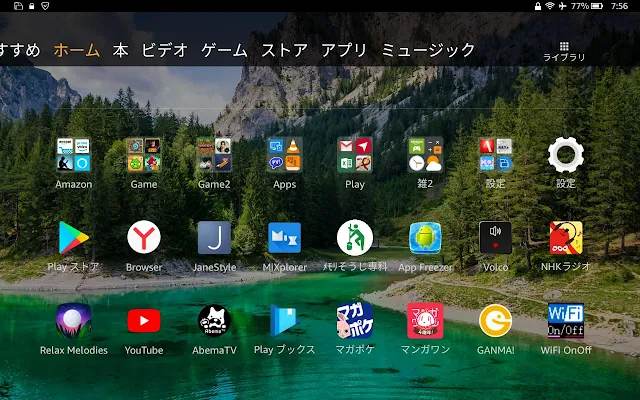Viewport: 640px width, 400px height.
Task: Switch to the アプリ tab
Action: tap(344, 51)
